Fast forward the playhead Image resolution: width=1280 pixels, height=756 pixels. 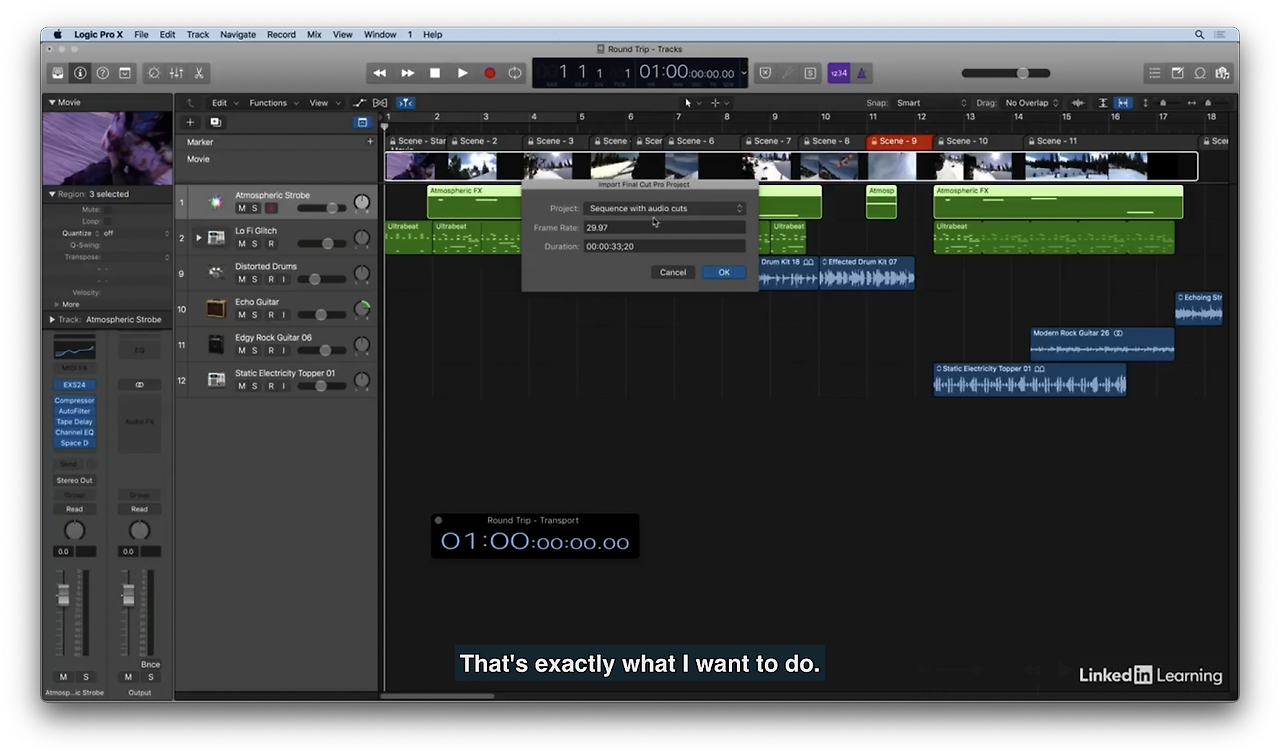coord(407,73)
